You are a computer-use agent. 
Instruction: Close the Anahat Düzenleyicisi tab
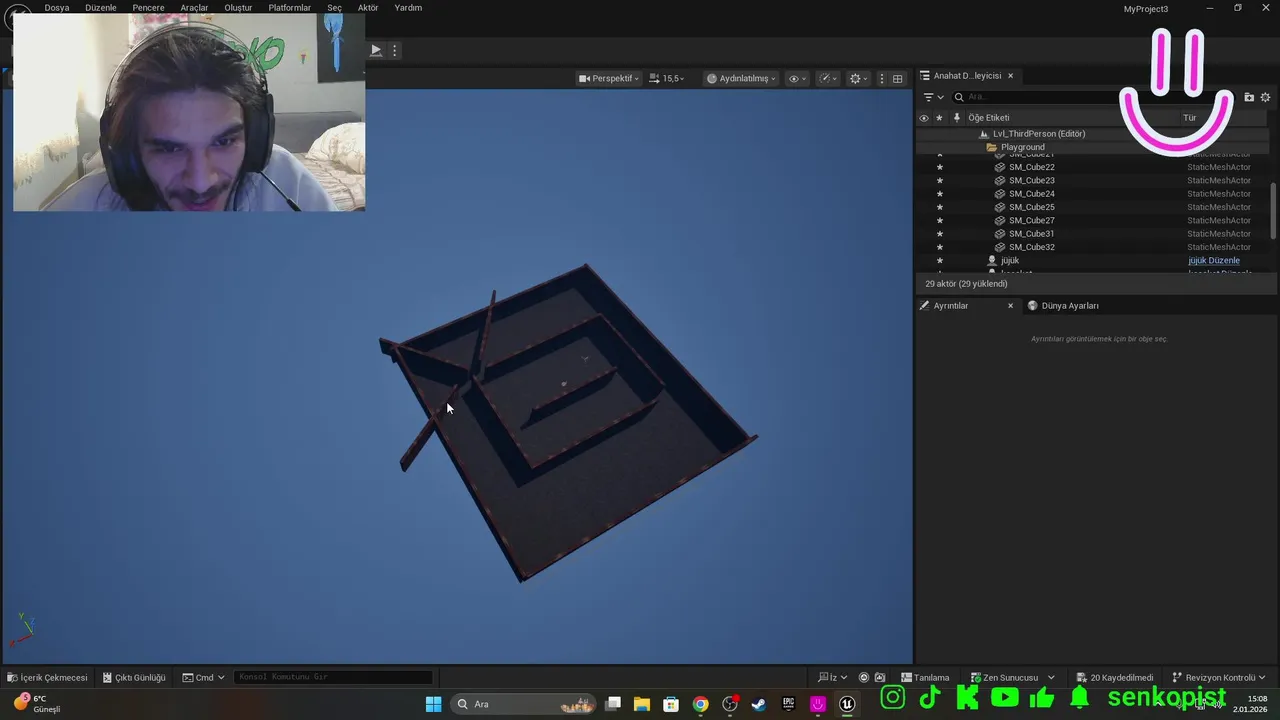point(1010,76)
